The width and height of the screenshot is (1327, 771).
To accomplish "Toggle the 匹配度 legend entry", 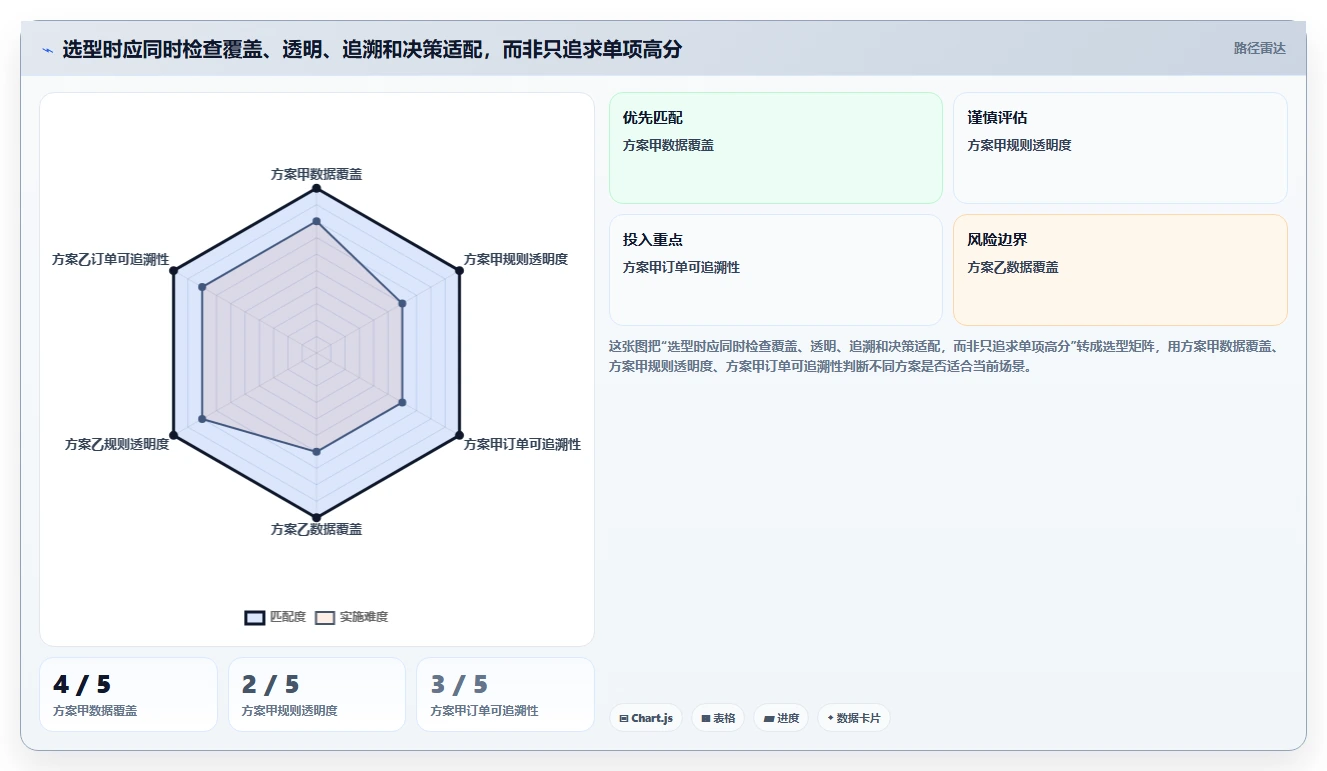I will 275,617.
